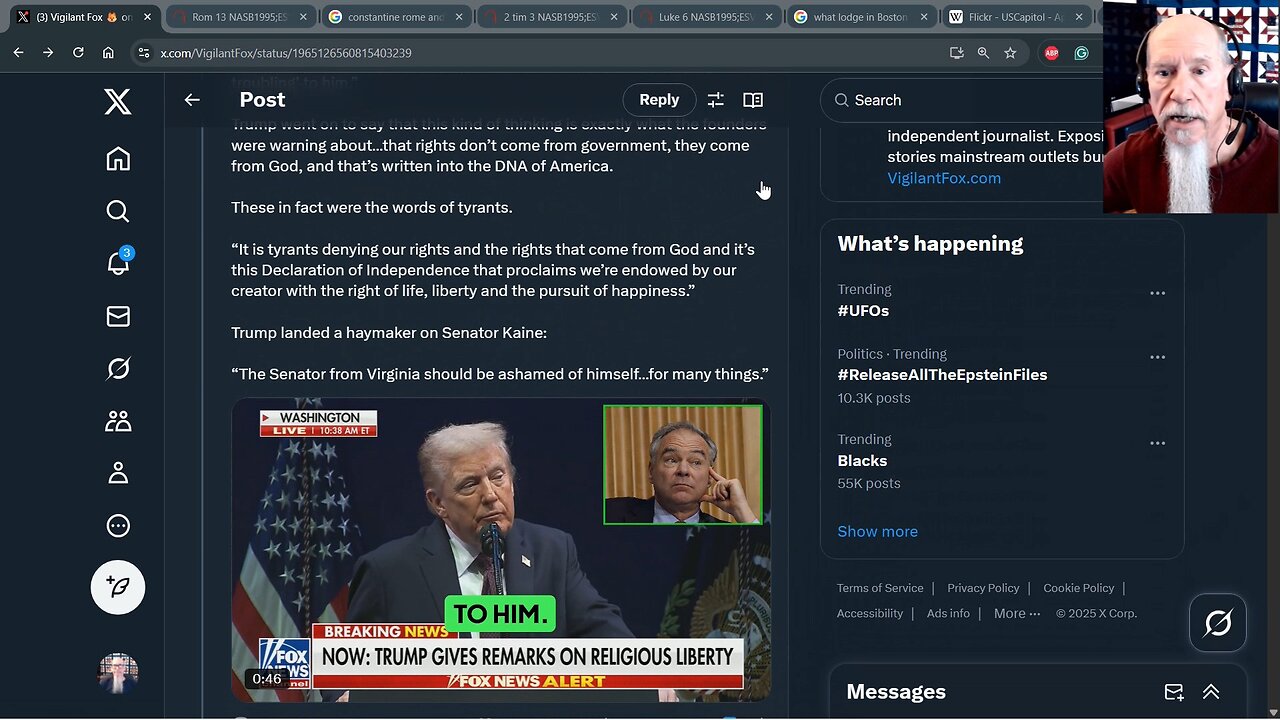Open the account avatar at sidebar bottom

(118, 673)
